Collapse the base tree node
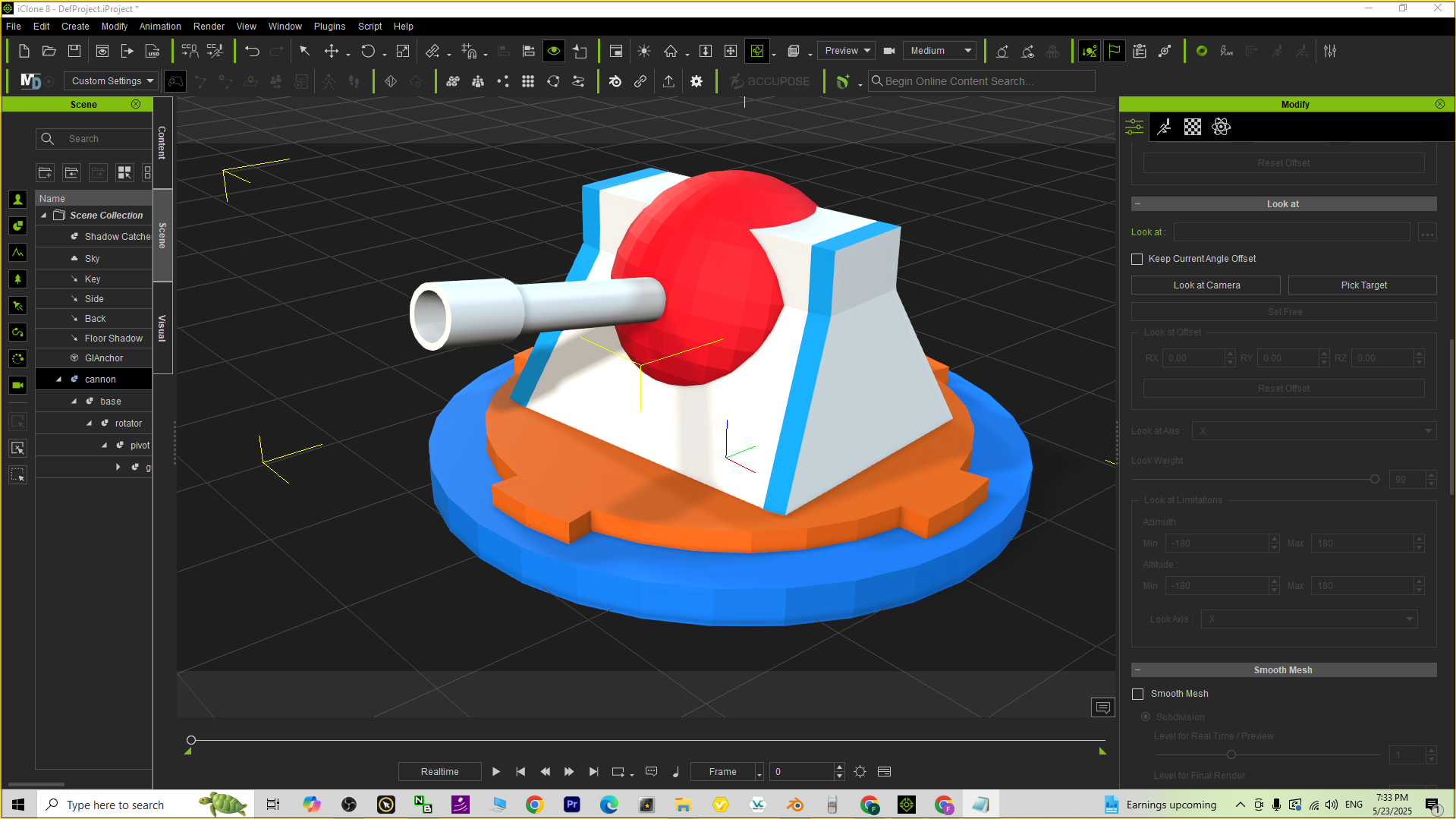The image size is (1456, 819). [x=74, y=402]
